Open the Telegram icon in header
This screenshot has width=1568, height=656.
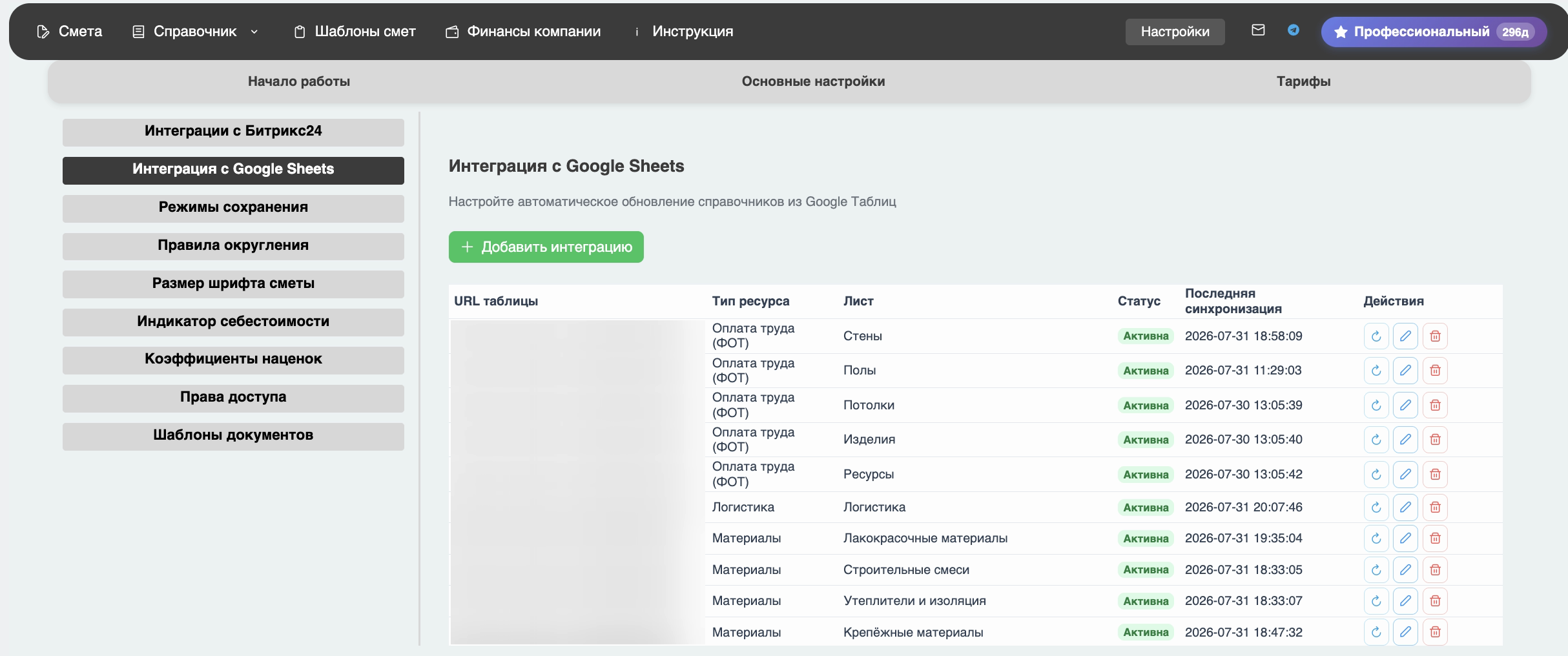1293,30
